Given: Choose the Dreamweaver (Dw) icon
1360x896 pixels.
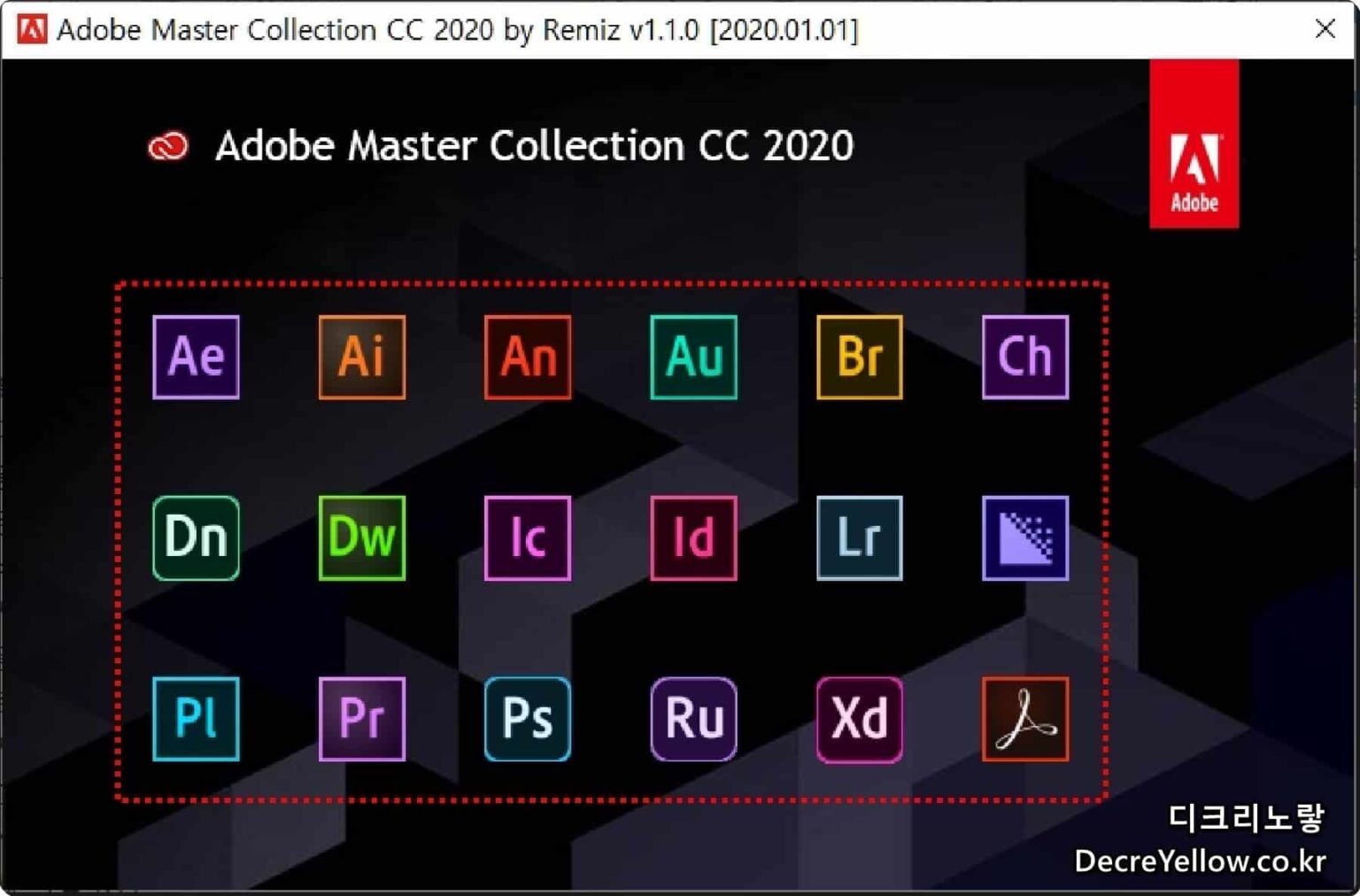Looking at the screenshot, I should pyautogui.click(x=362, y=538).
